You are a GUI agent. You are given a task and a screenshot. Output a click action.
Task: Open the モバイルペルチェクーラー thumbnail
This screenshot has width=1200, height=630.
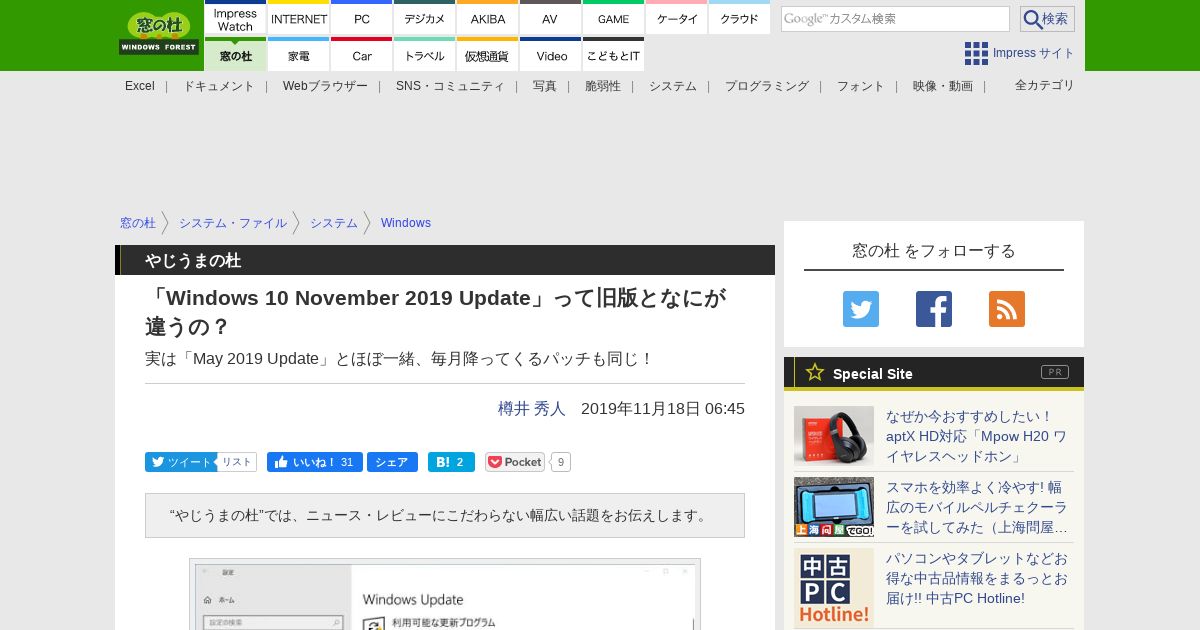pos(834,507)
